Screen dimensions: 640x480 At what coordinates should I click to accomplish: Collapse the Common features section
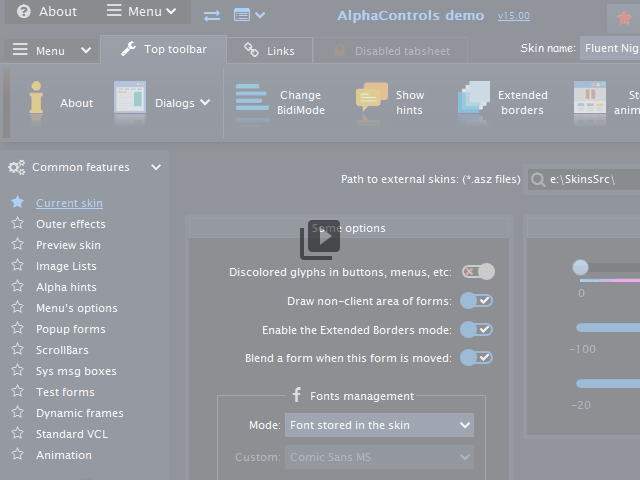coord(156,167)
